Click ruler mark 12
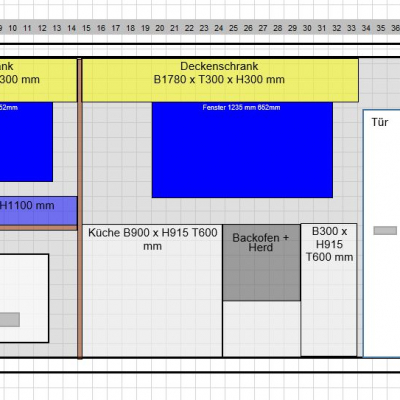Viewport: 400px width, 400px height. 42,28
